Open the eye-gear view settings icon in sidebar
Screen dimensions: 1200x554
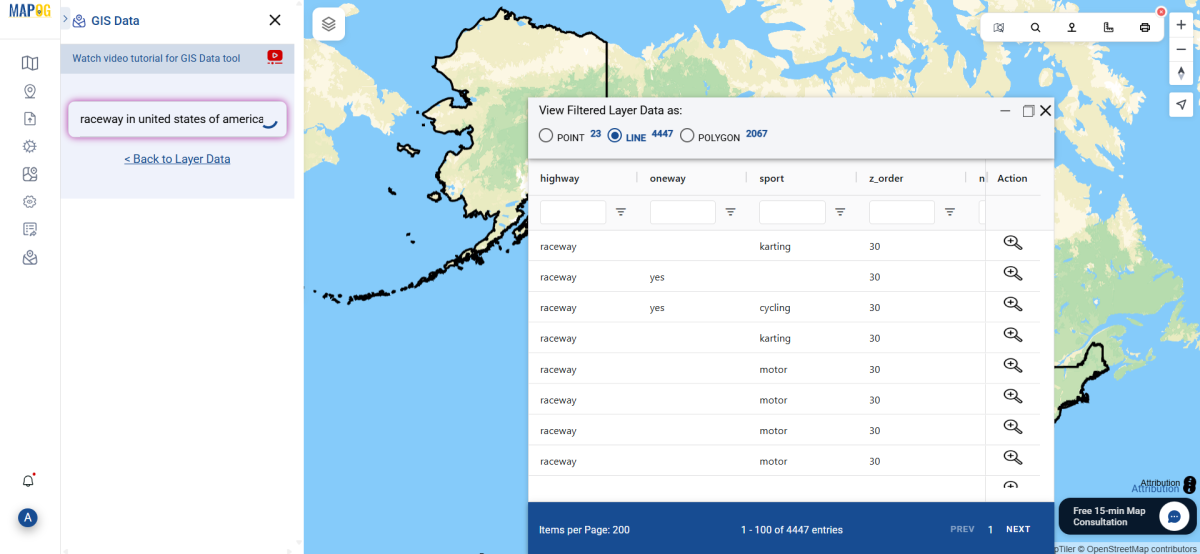(x=30, y=201)
